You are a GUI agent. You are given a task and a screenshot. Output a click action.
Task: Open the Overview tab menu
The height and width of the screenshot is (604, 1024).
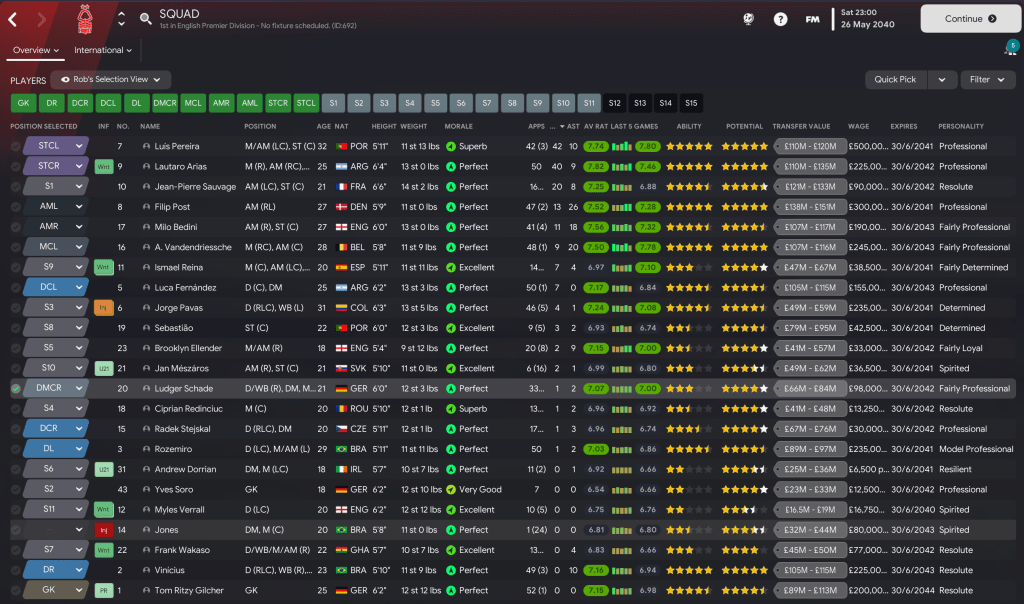click(x=36, y=50)
